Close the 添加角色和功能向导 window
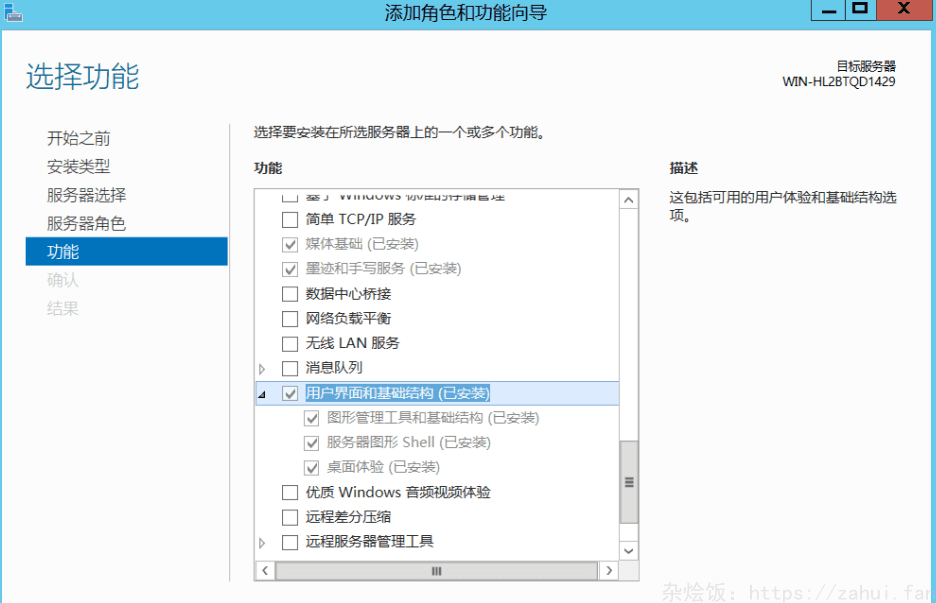Viewport: 936px width, 603px height. click(x=904, y=10)
